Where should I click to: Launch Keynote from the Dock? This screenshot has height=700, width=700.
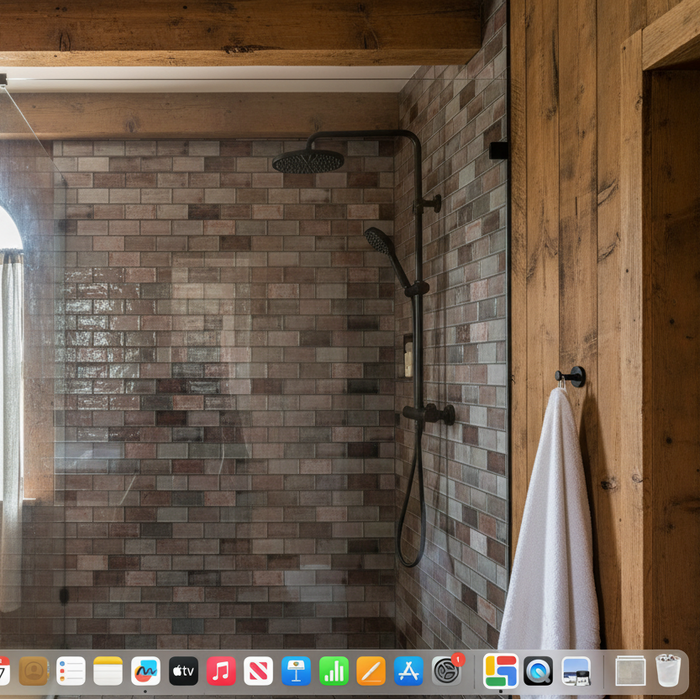pos(296,670)
